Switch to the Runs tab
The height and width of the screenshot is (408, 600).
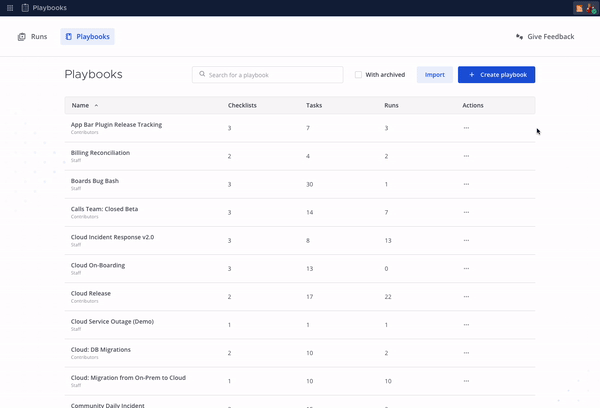(33, 37)
